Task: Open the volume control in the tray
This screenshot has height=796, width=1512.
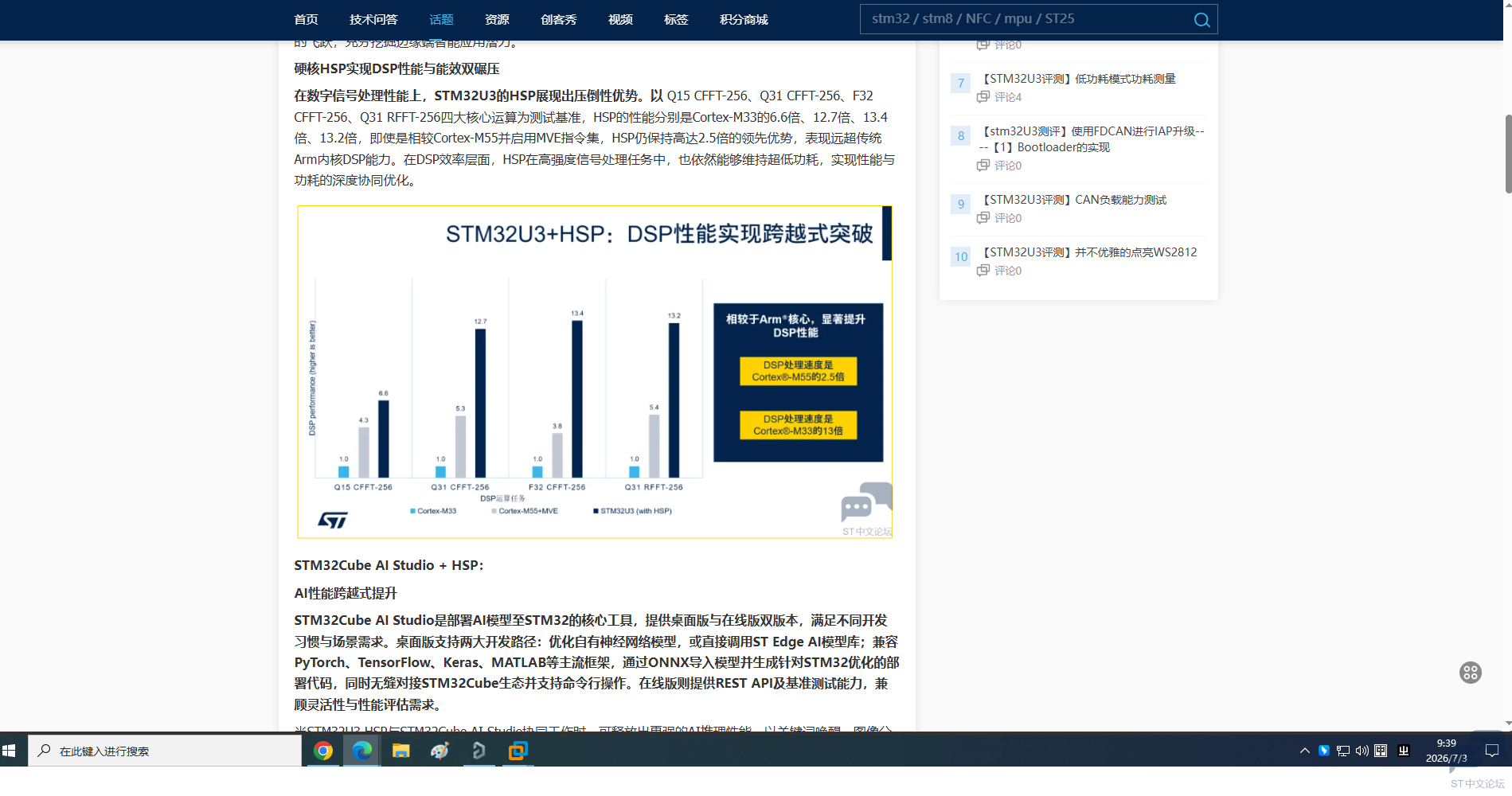Action: [1362, 751]
